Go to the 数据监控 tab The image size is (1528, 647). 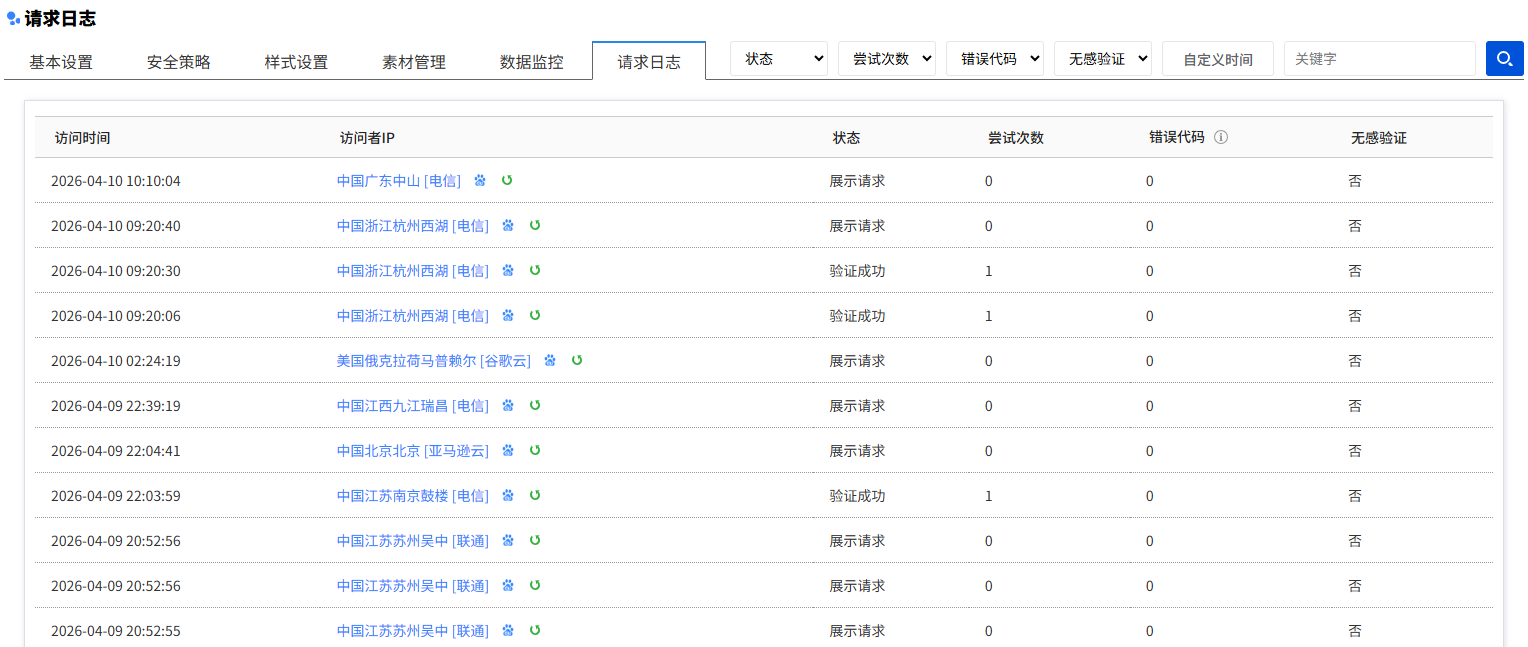pyautogui.click(x=532, y=62)
